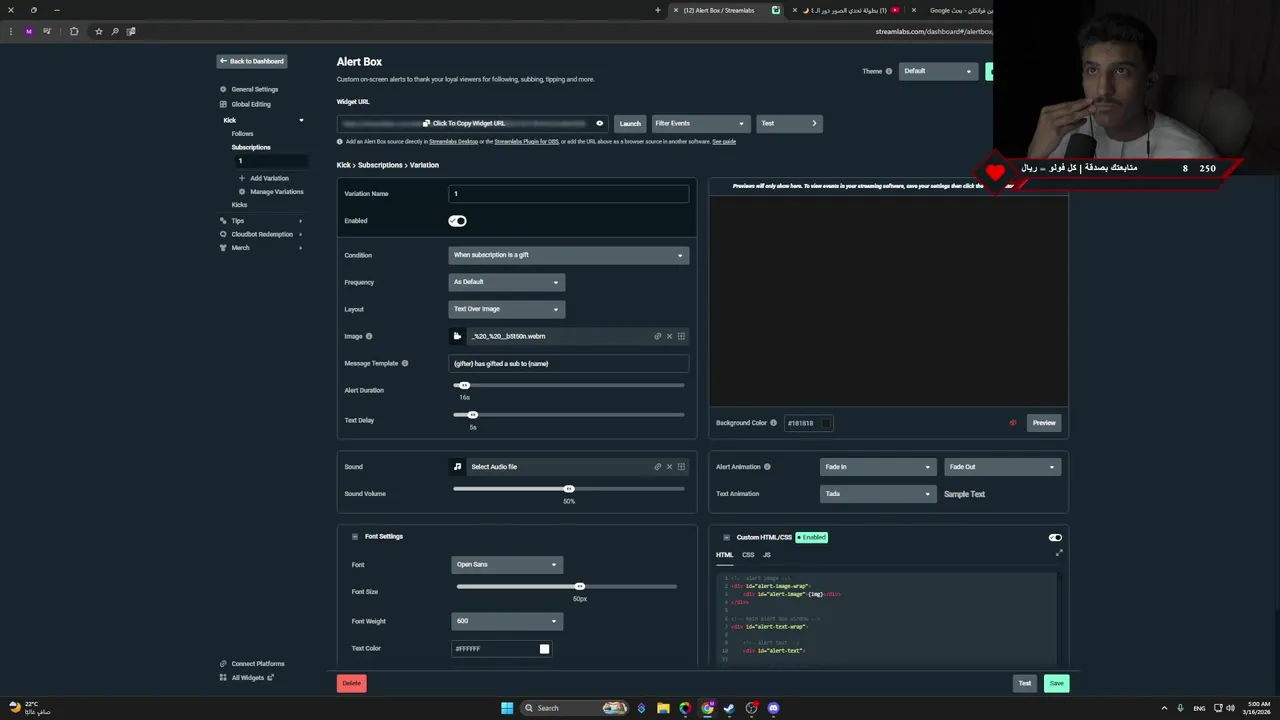
Task: Click the Windows Start button
Action: [x=507, y=708]
